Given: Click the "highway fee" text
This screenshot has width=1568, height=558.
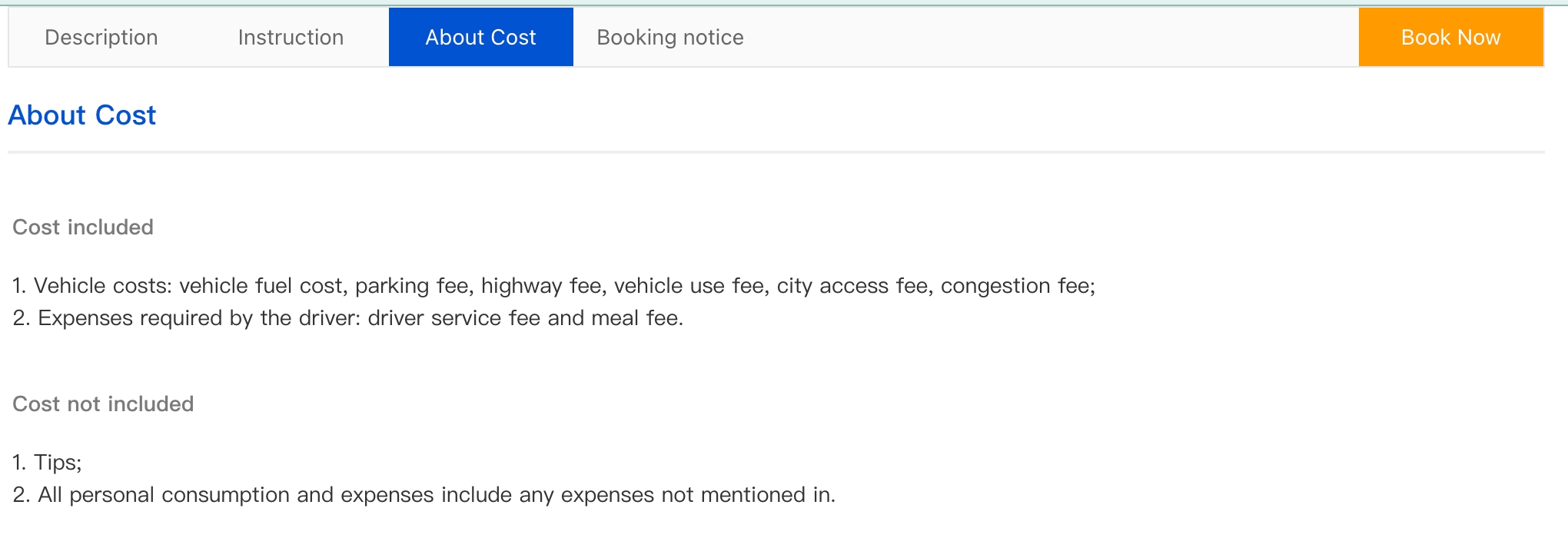Looking at the screenshot, I should click(543, 286).
